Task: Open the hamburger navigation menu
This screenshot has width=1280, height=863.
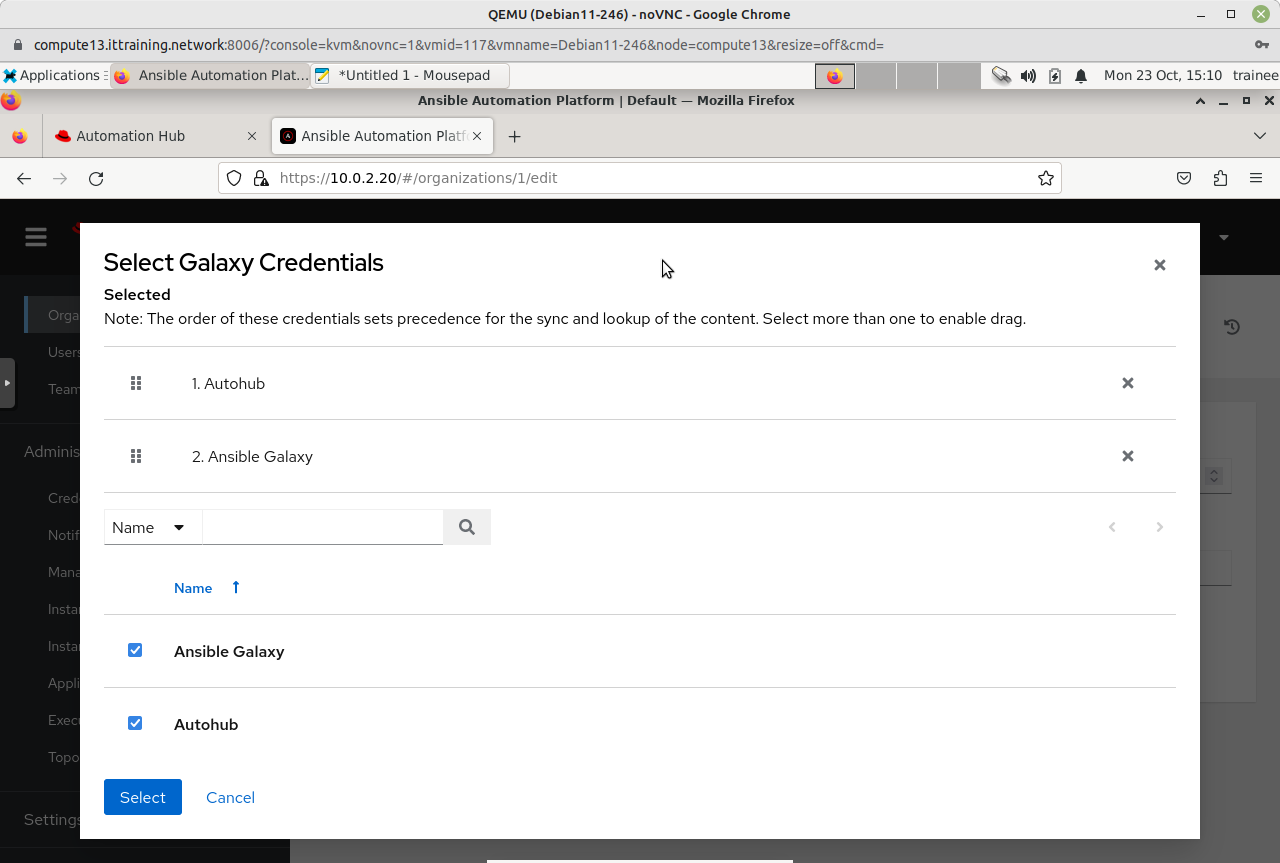Action: [x=36, y=237]
